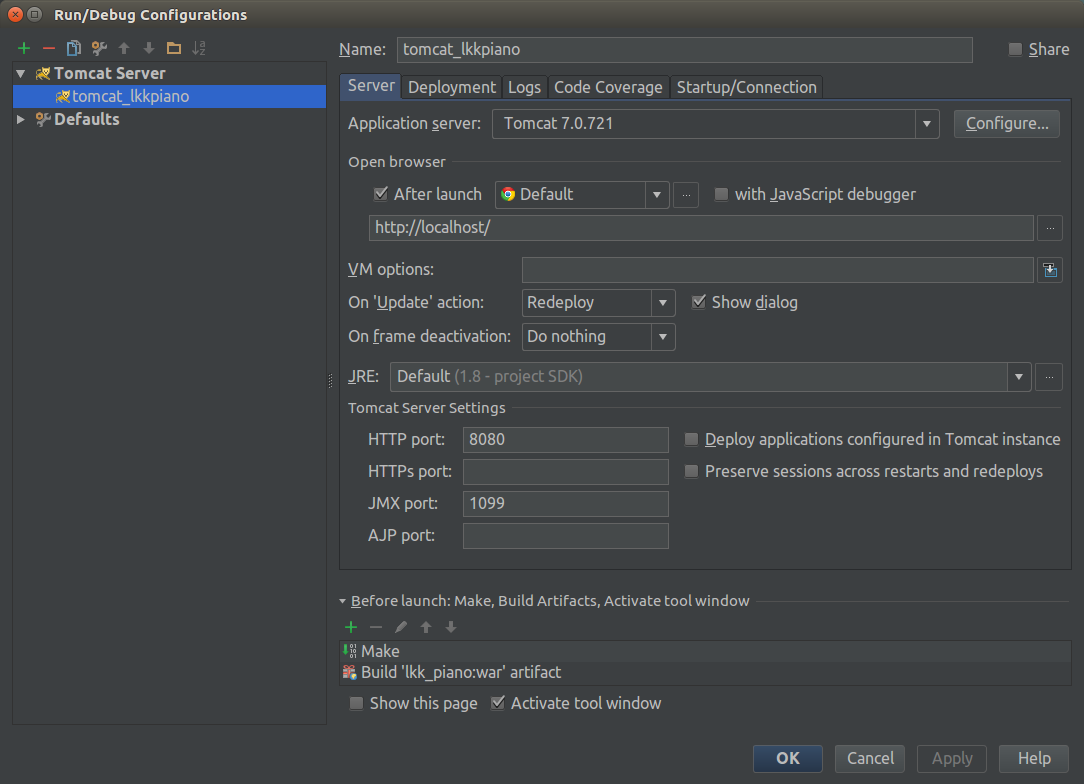Select the Build 'lkk_piano:war' artifact task
The width and height of the screenshot is (1084, 784).
[705, 673]
